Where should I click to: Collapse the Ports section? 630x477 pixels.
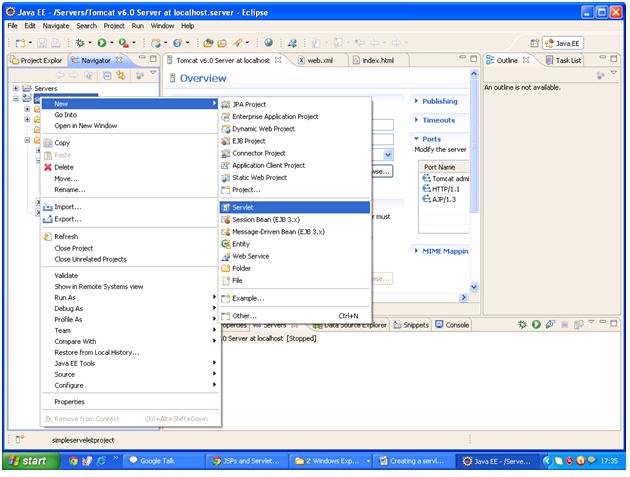tap(416, 139)
